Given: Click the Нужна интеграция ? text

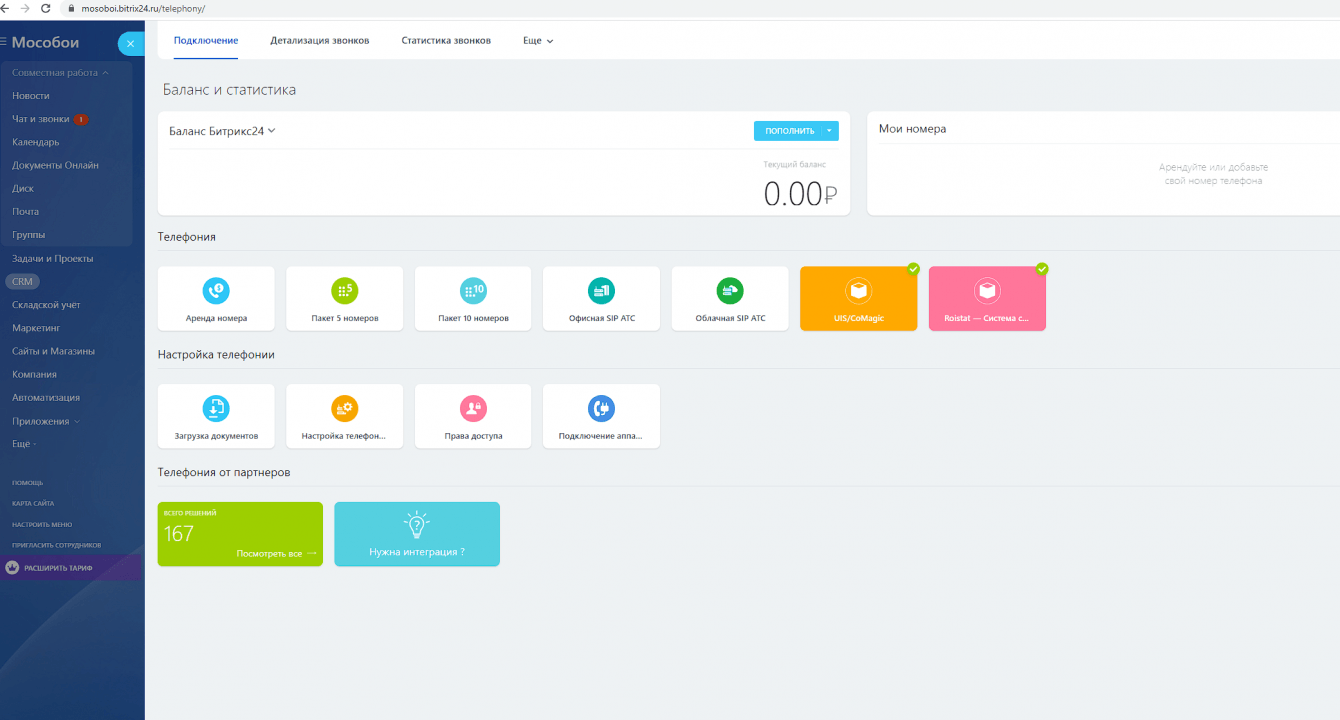Looking at the screenshot, I should pos(417,552).
